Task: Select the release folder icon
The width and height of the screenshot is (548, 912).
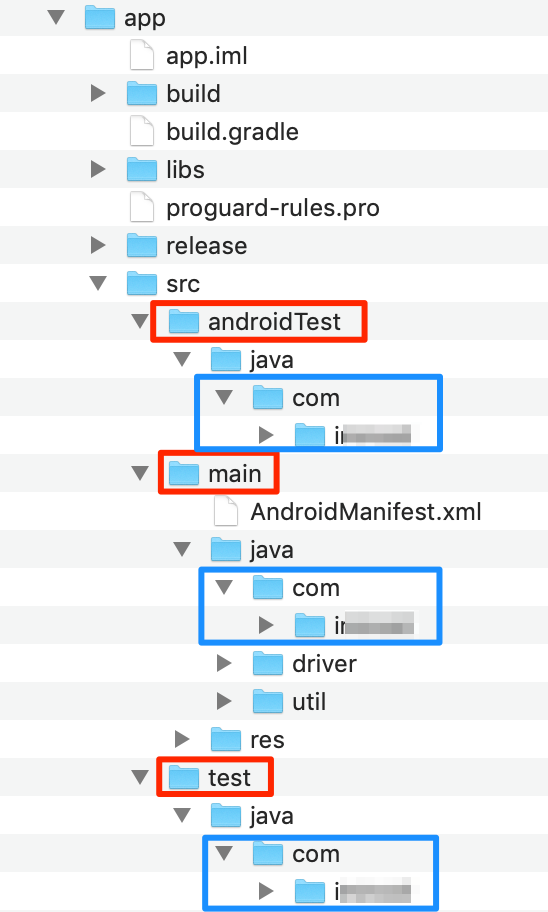Action: click(x=141, y=245)
